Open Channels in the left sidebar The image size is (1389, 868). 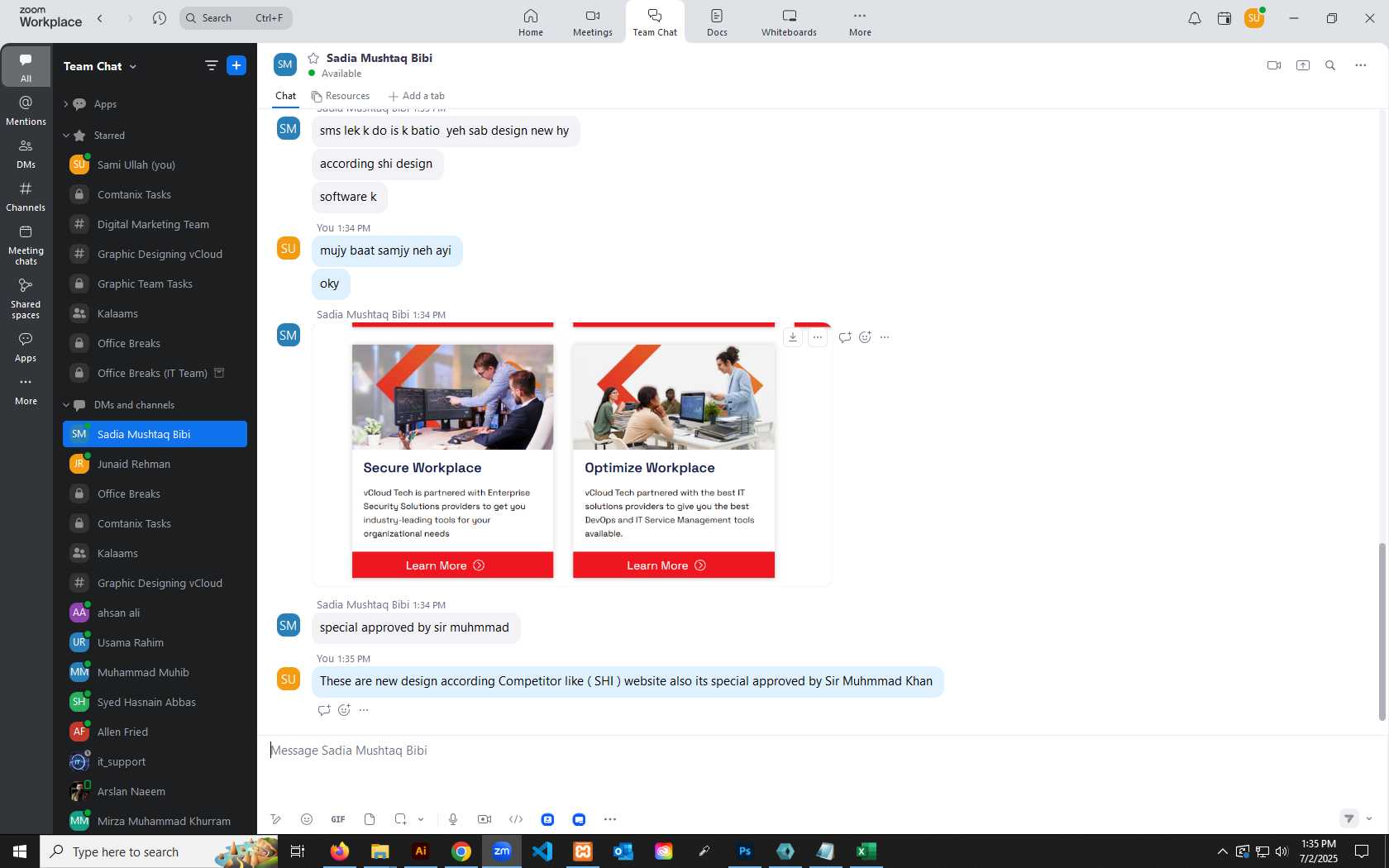[x=26, y=197]
